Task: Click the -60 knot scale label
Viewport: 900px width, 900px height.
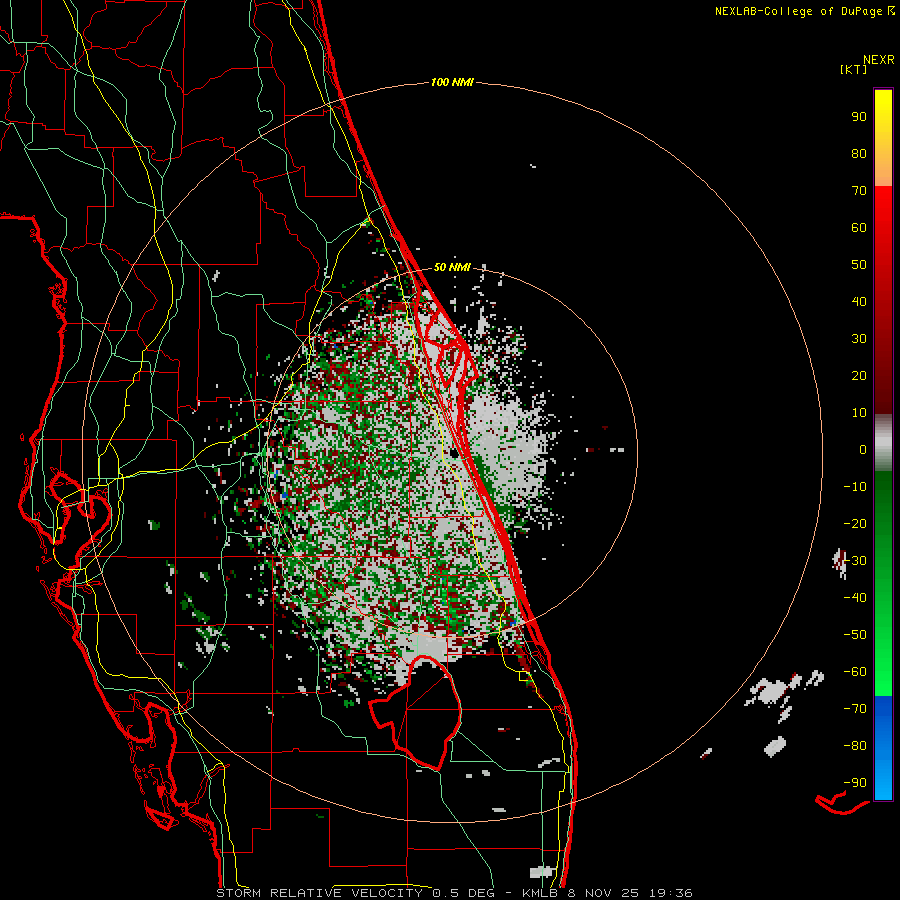Action: click(x=855, y=672)
